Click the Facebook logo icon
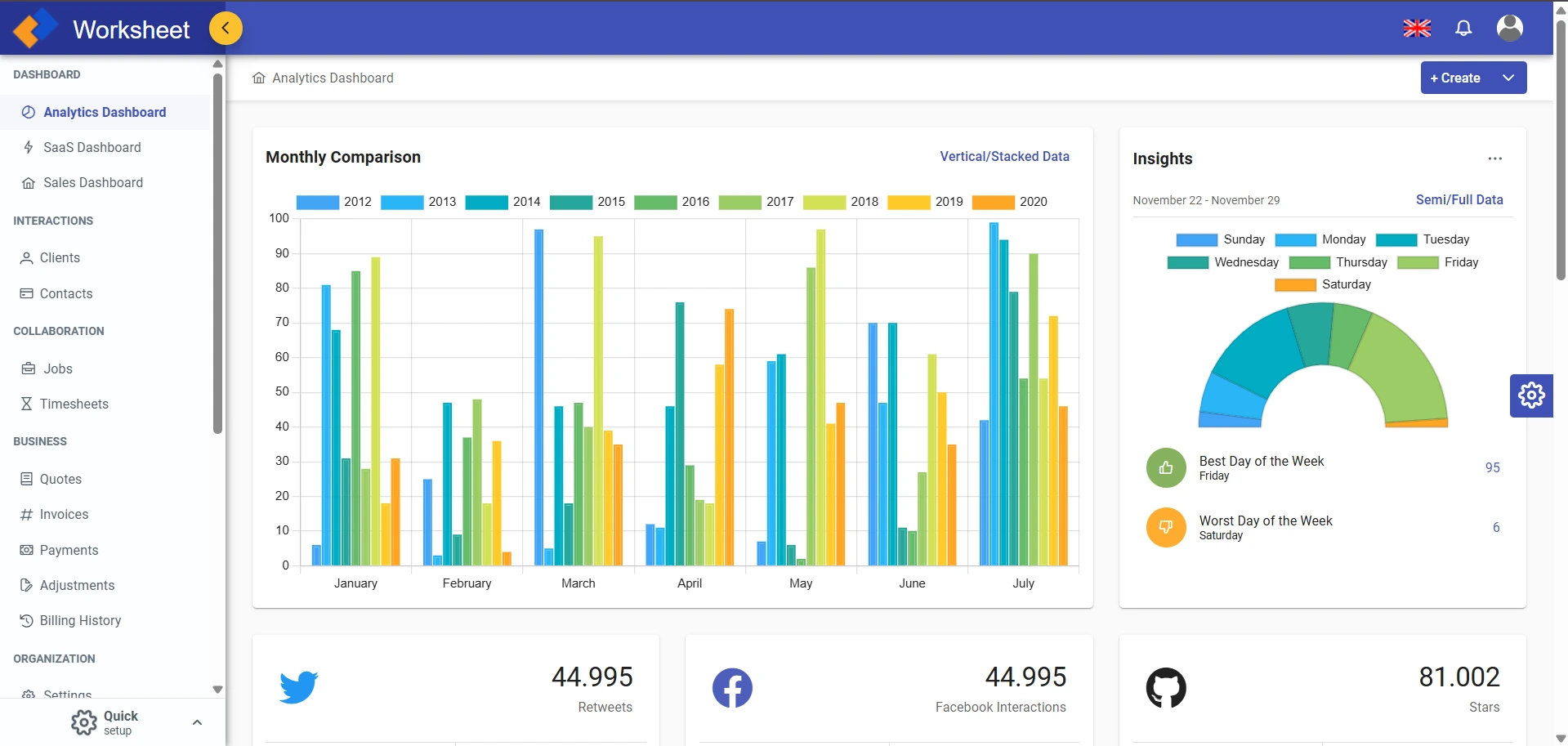Screen dimensions: 1568x746 (732, 688)
